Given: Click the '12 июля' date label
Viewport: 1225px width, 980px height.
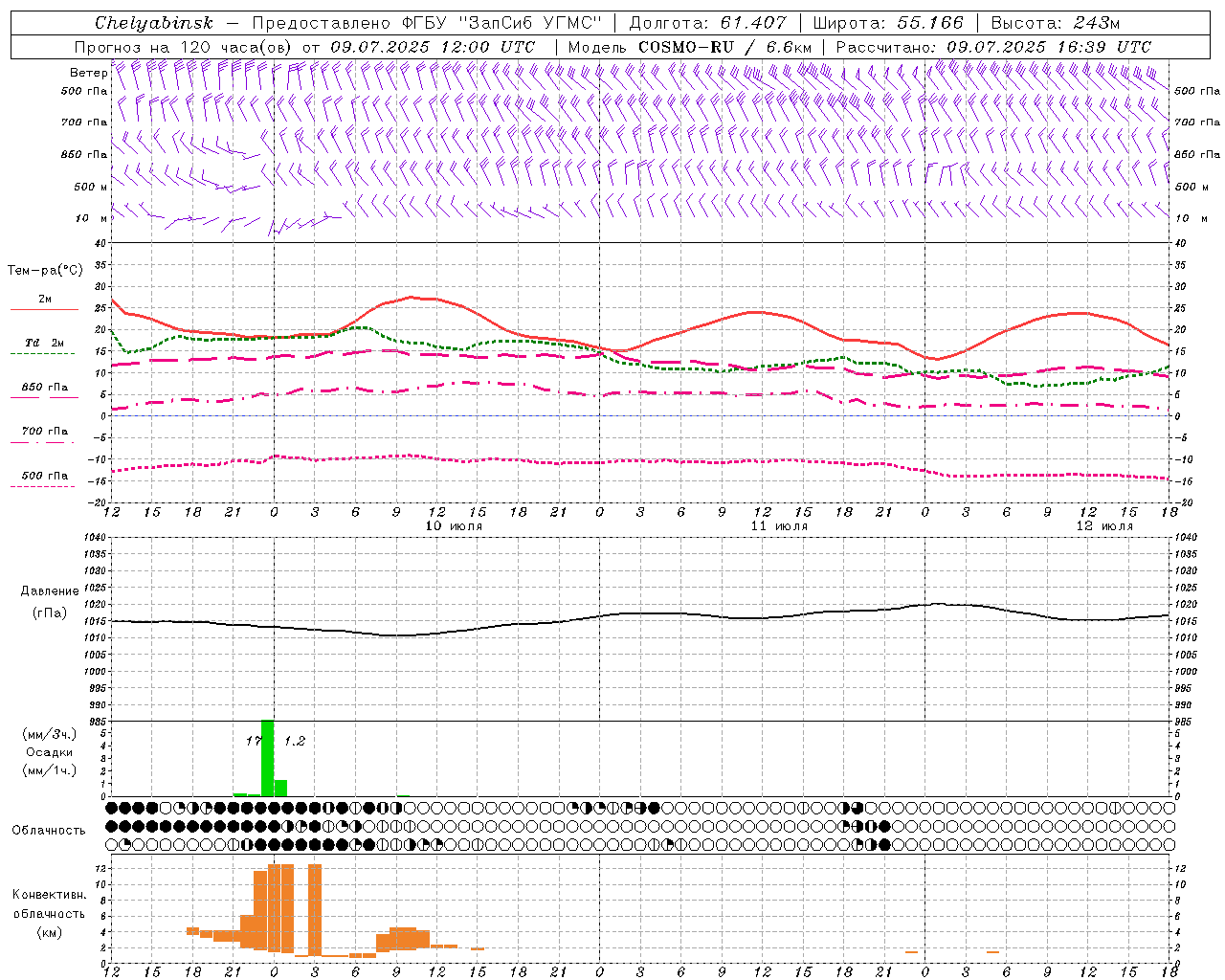Looking at the screenshot, I should pyautogui.click(x=1104, y=526).
